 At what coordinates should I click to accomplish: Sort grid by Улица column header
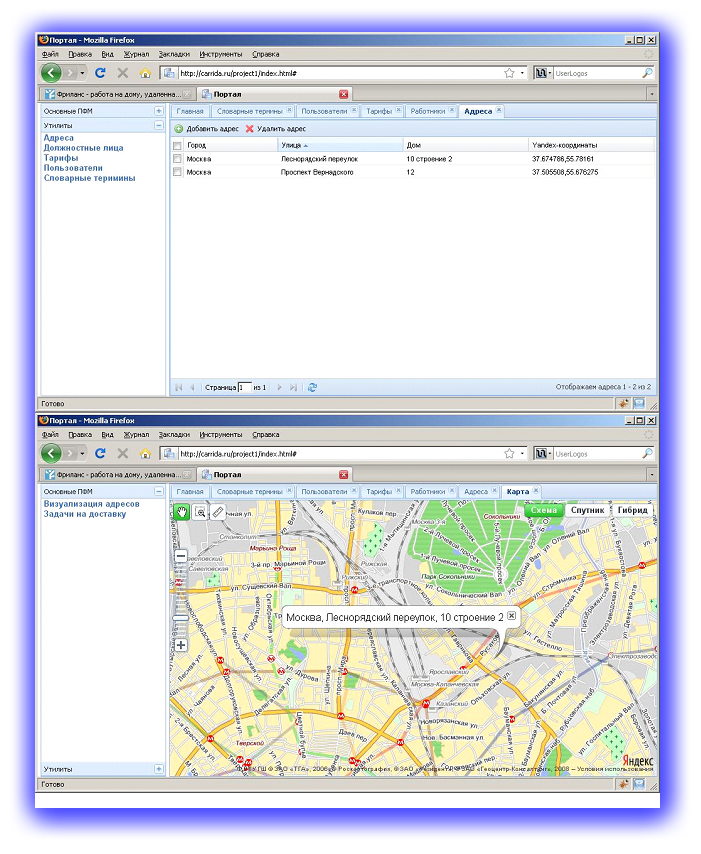click(x=340, y=145)
